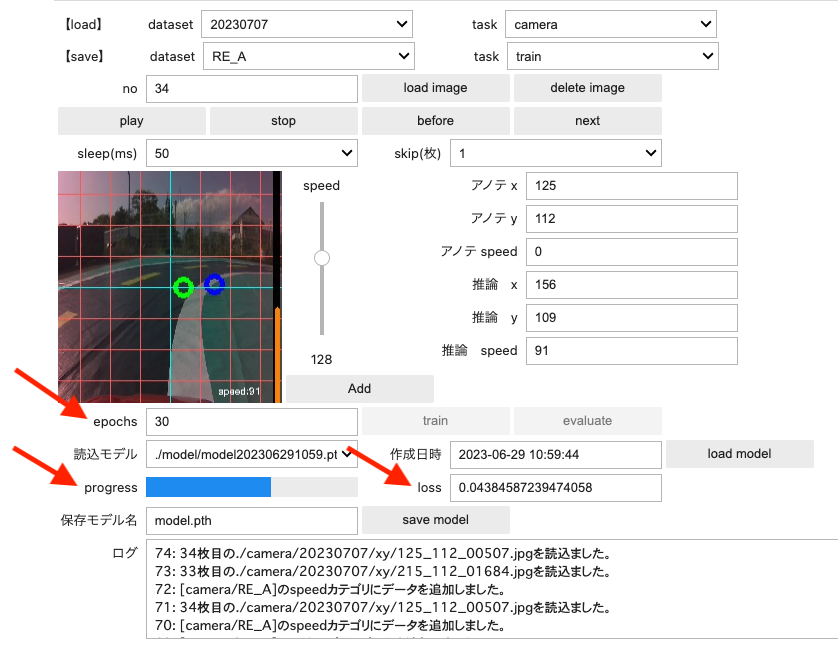Screen dimensions: 838x651
Task: Click the loss value field
Action: click(556, 487)
